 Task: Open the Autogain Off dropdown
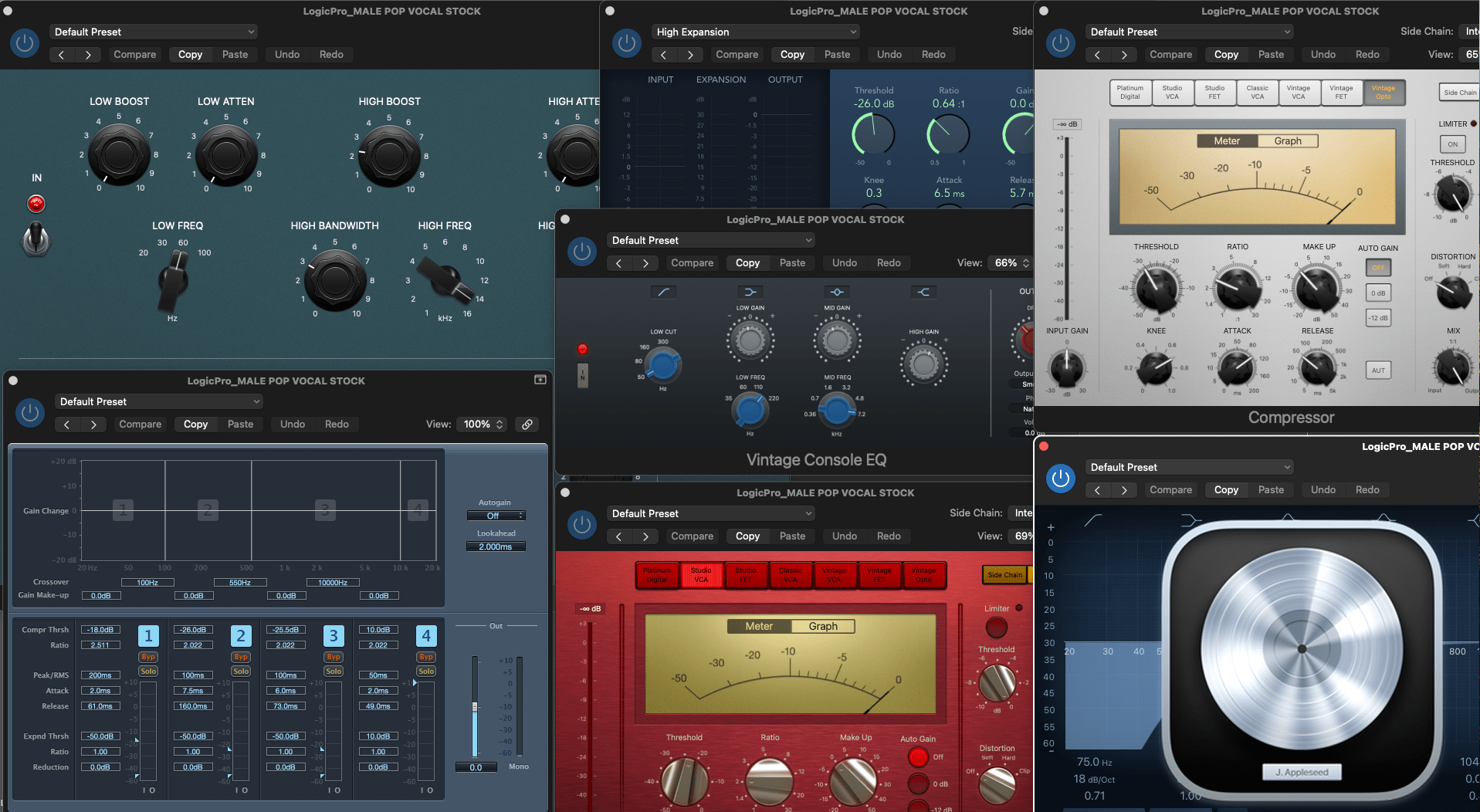pos(496,516)
